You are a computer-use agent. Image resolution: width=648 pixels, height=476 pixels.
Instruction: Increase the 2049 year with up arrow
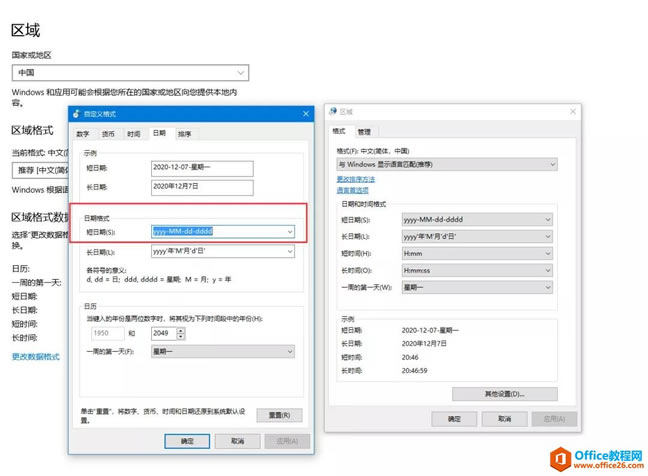pyautogui.click(x=181, y=331)
